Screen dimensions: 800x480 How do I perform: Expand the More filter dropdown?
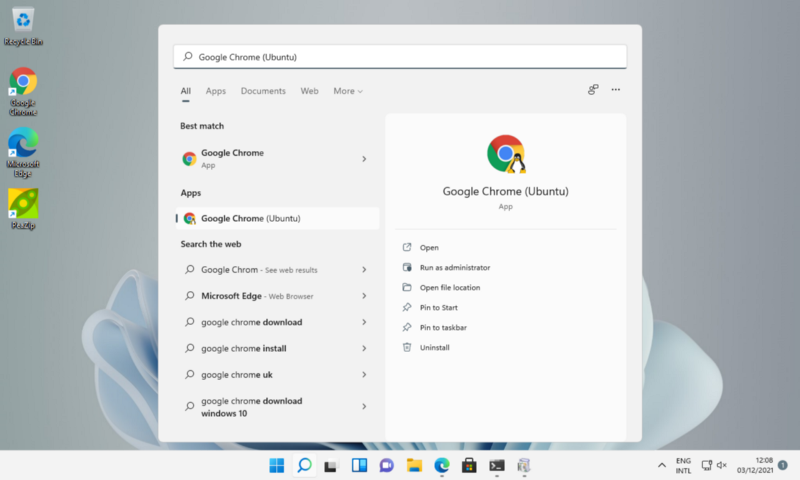pos(348,91)
